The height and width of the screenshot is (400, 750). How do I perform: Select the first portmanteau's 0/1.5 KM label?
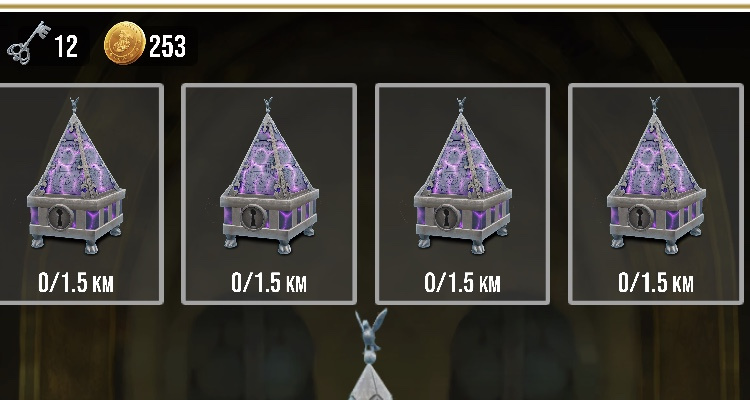(x=76, y=283)
